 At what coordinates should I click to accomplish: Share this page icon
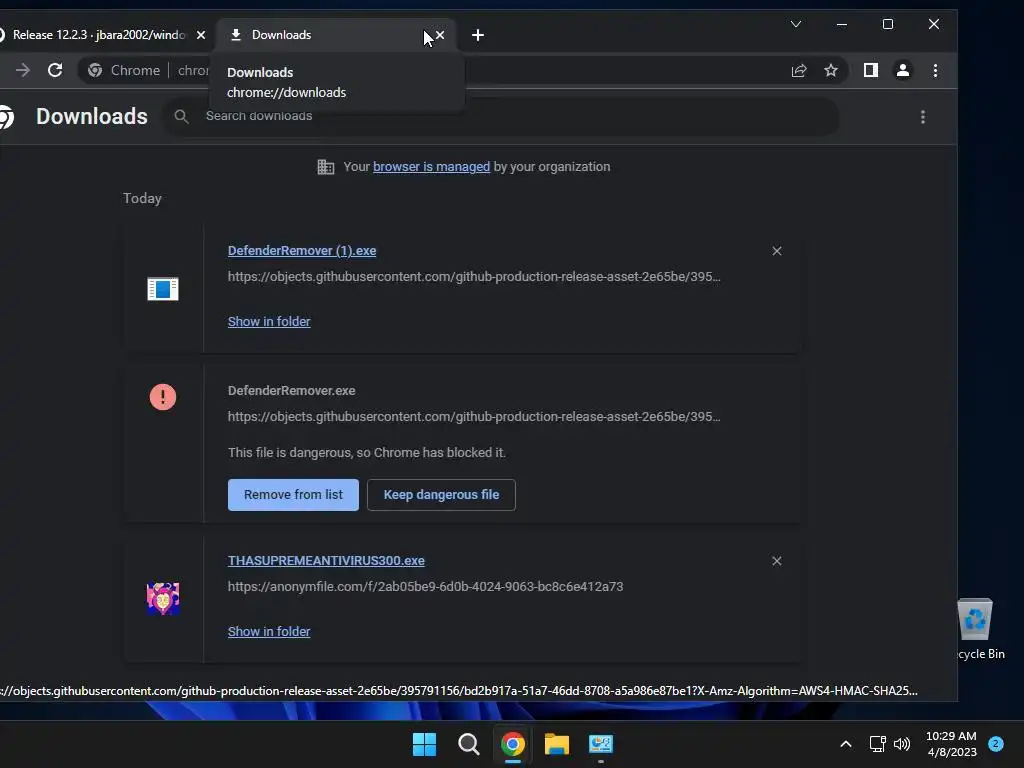[799, 70]
